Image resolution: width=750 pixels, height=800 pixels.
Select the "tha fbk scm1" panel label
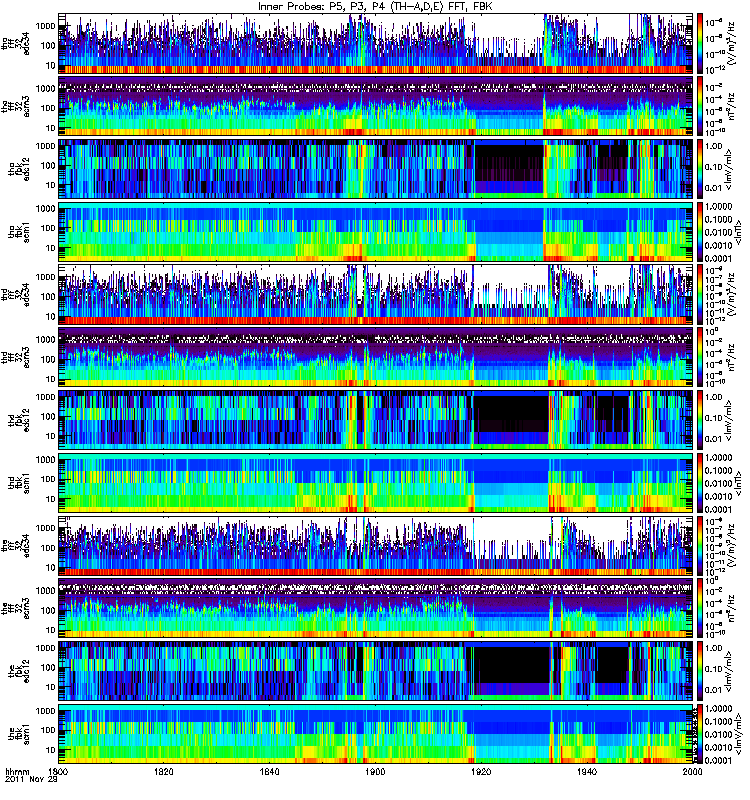(20, 232)
